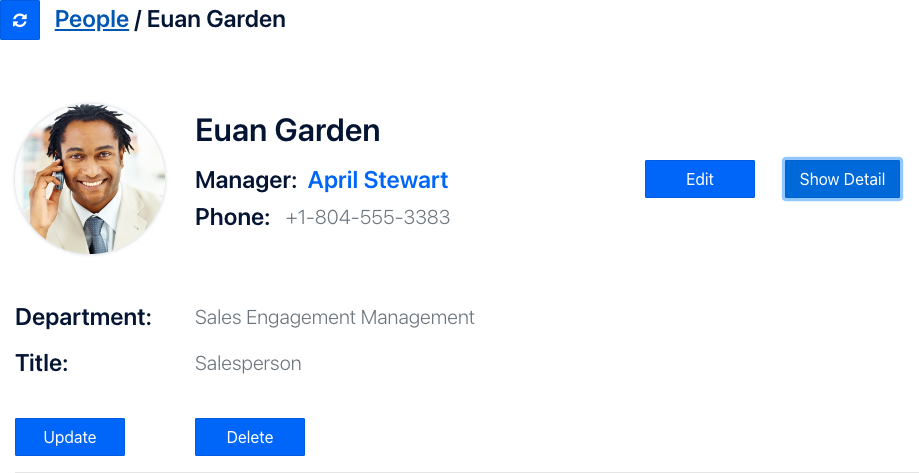Click Euan Garden in the breadcrumb
Viewport: 919px width, 473px height.
(216, 19)
